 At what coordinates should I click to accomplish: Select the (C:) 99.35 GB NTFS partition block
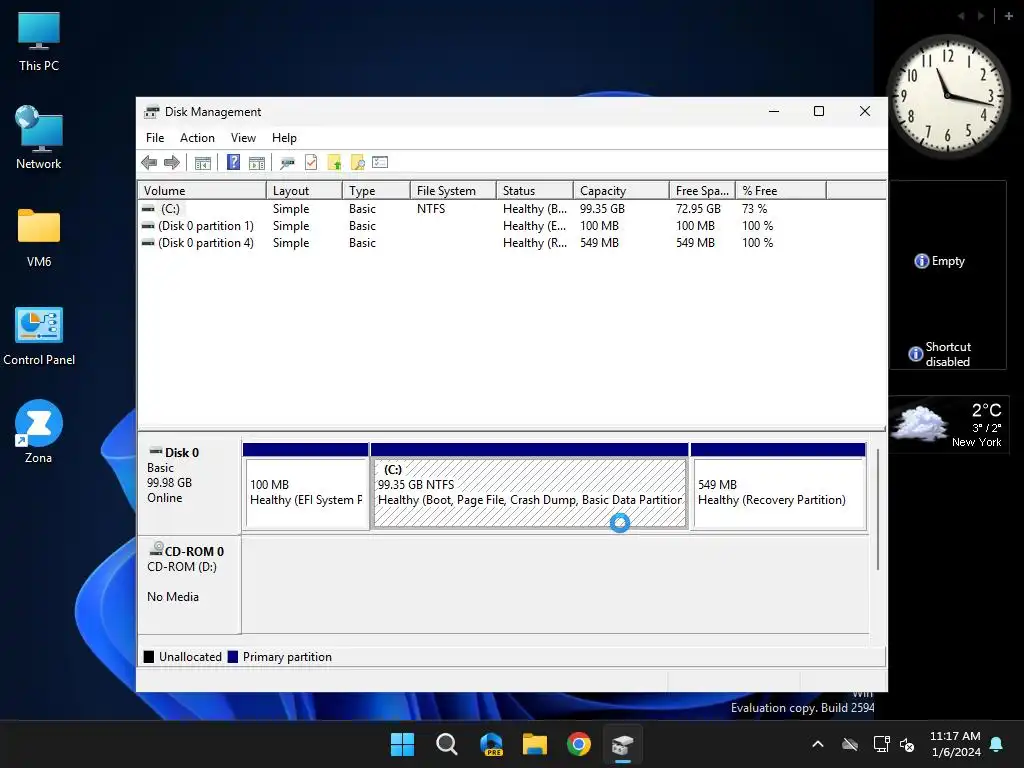[530, 487]
